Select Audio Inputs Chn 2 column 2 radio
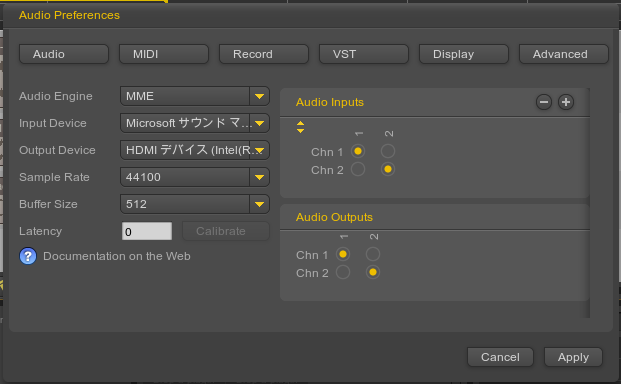 pyautogui.click(x=388, y=169)
